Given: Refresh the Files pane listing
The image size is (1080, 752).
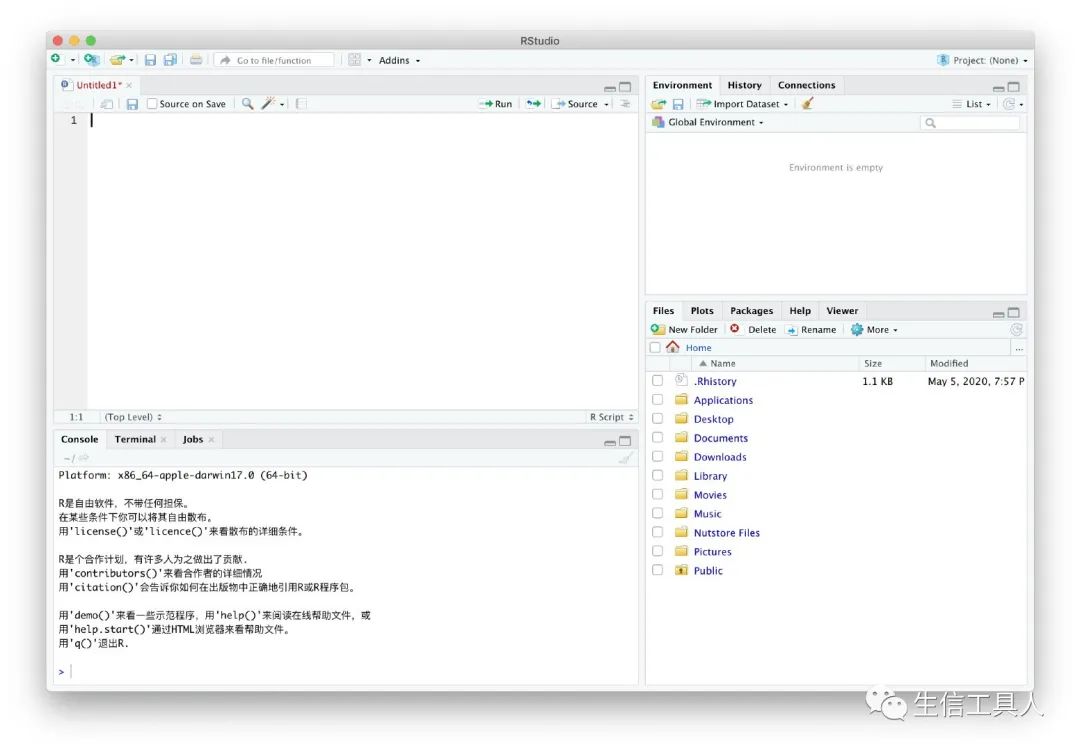Looking at the screenshot, I should [x=1016, y=330].
